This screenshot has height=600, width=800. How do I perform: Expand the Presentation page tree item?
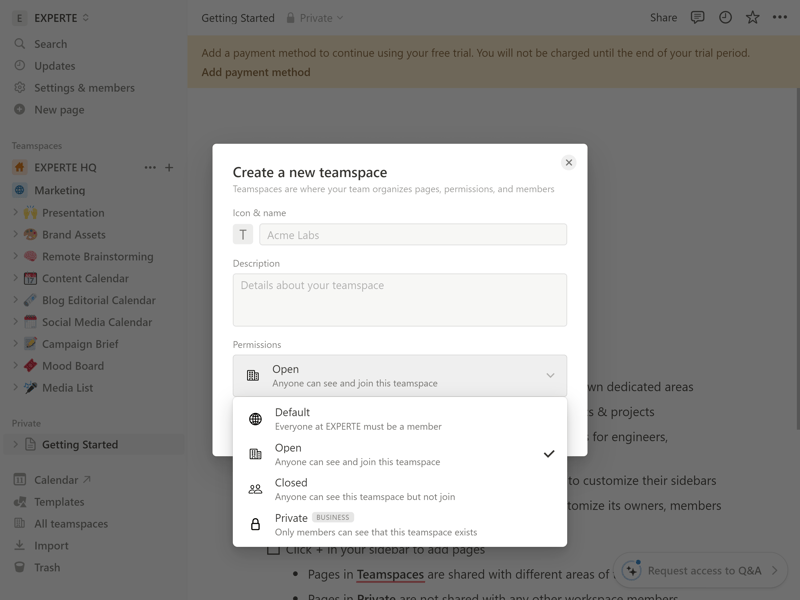pos(15,212)
